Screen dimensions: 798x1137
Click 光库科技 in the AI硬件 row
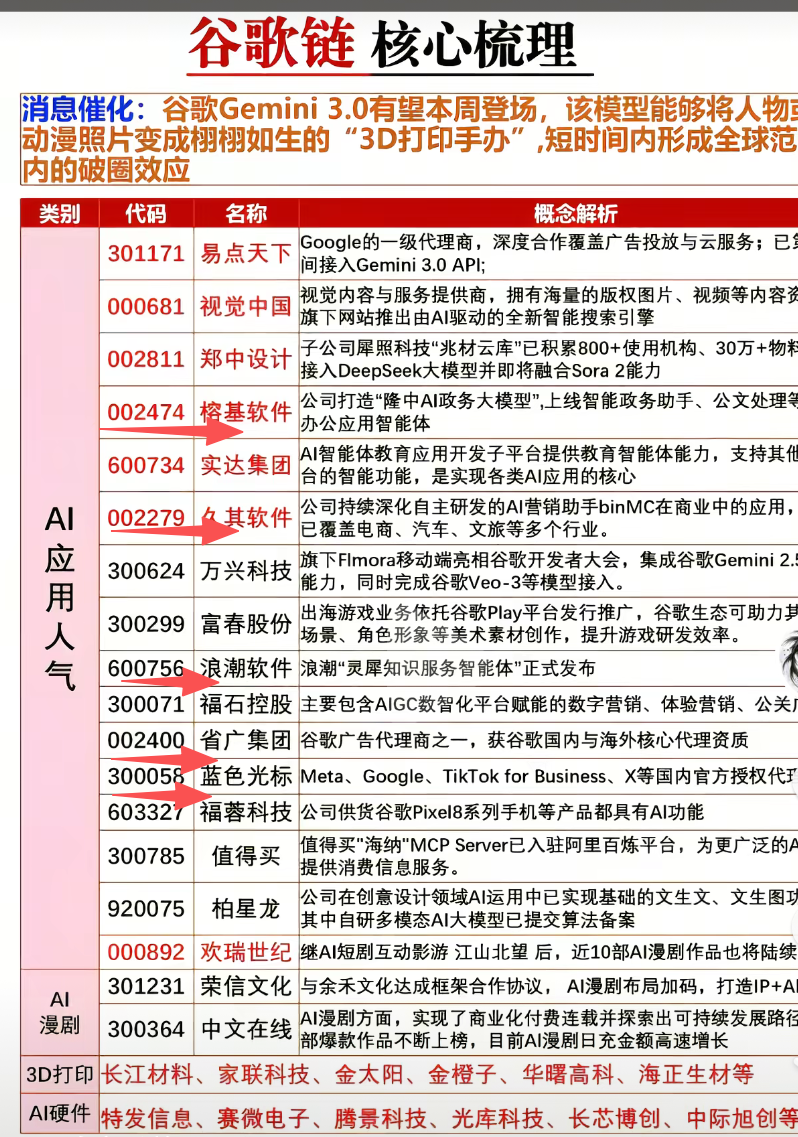[498, 1118]
